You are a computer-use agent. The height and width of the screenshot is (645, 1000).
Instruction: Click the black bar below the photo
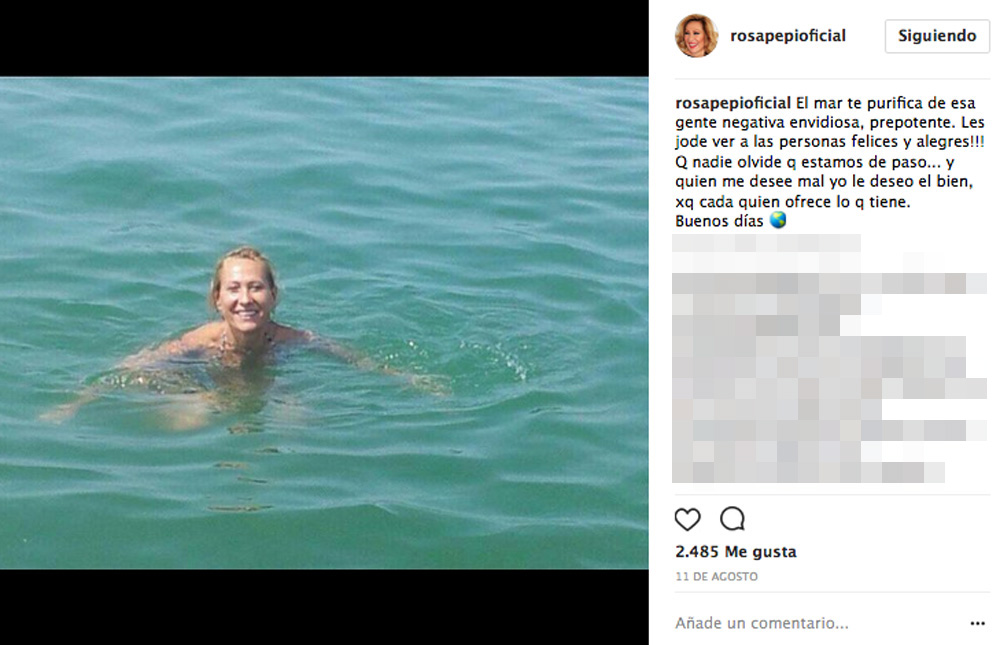[x=324, y=606]
